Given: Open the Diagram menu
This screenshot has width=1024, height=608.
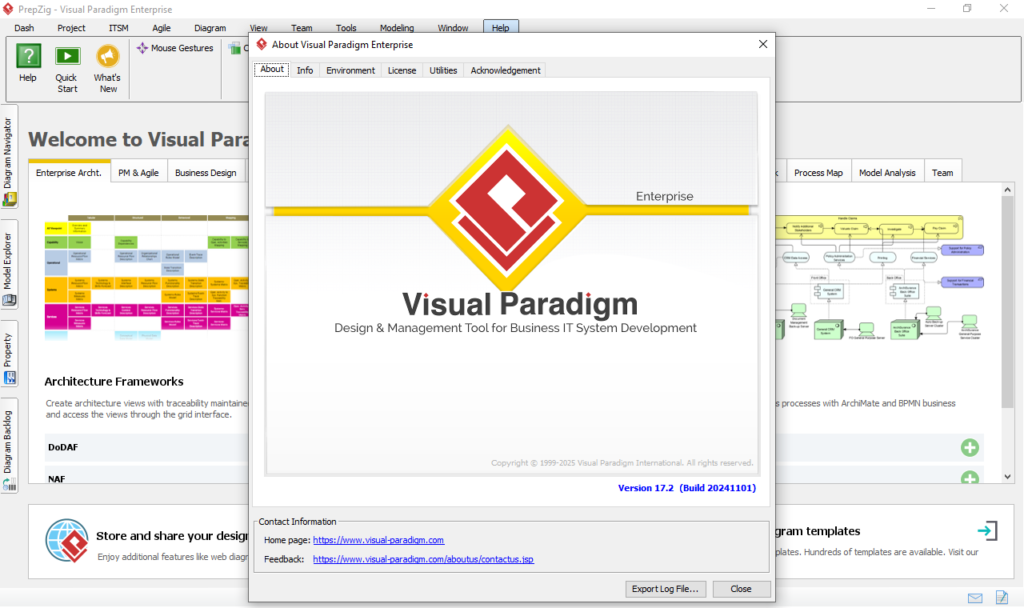Looking at the screenshot, I should pyautogui.click(x=210, y=28).
